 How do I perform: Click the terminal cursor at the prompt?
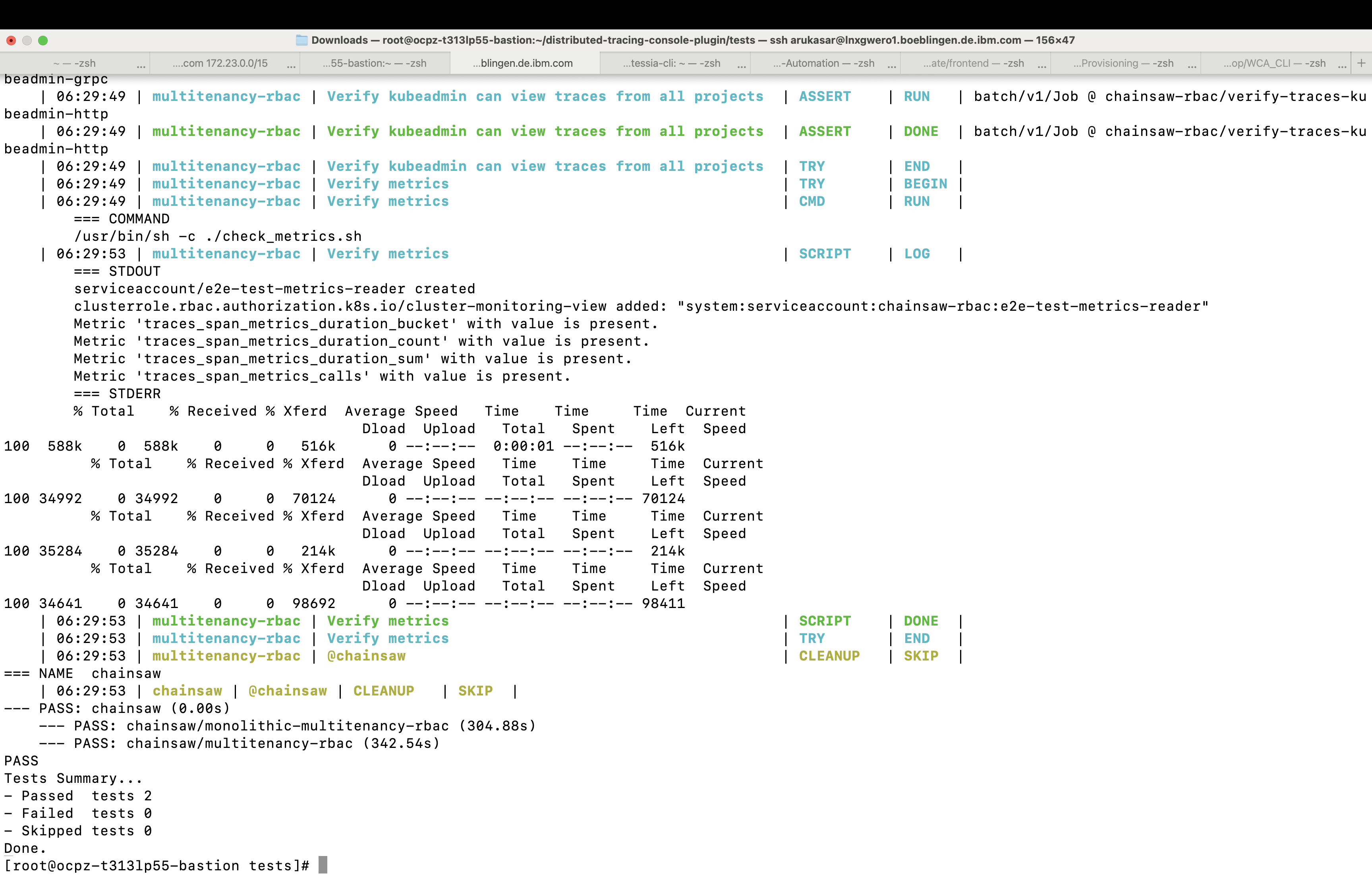click(323, 864)
